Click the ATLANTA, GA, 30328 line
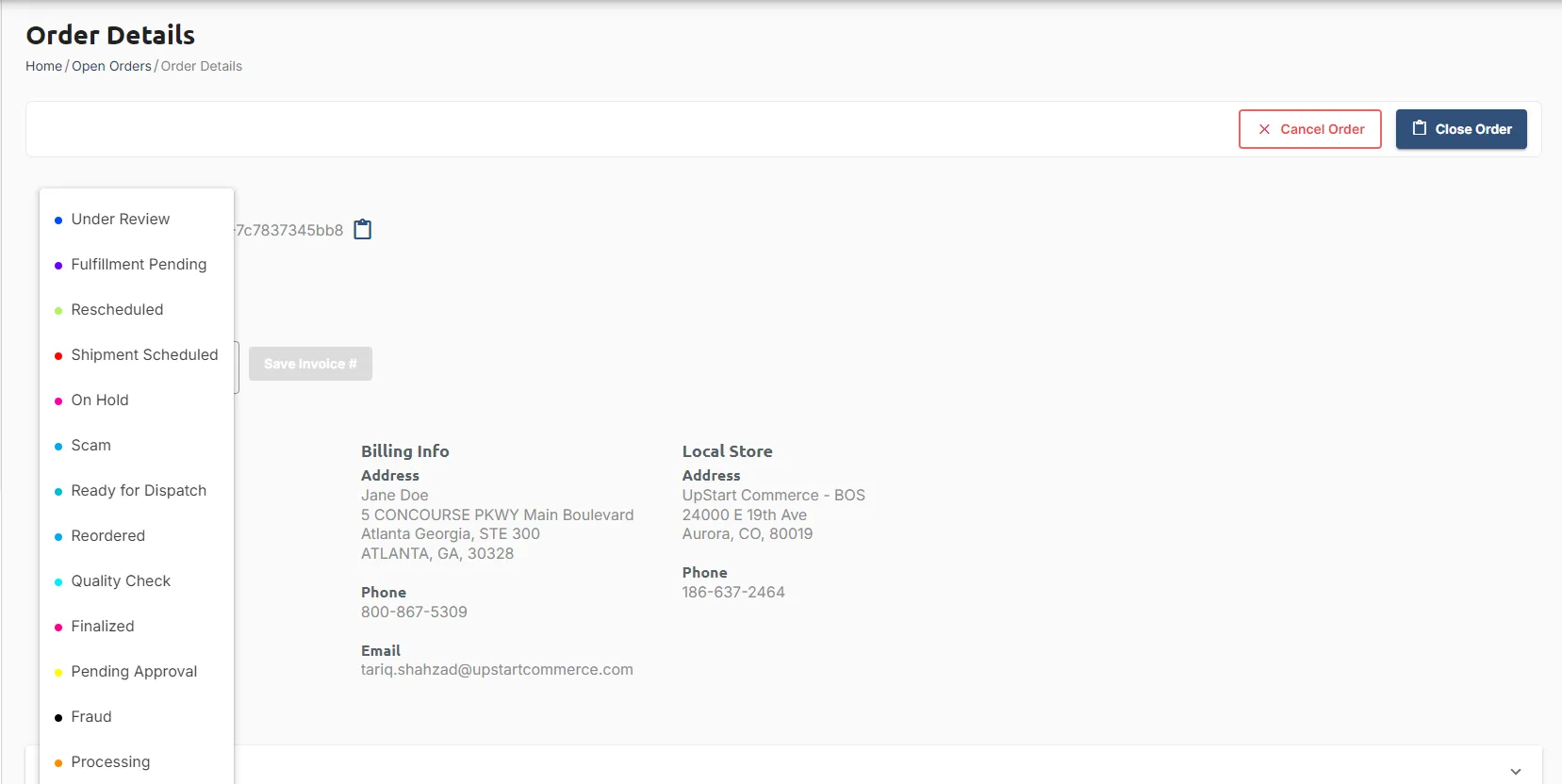This screenshot has width=1562, height=784. (x=437, y=553)
